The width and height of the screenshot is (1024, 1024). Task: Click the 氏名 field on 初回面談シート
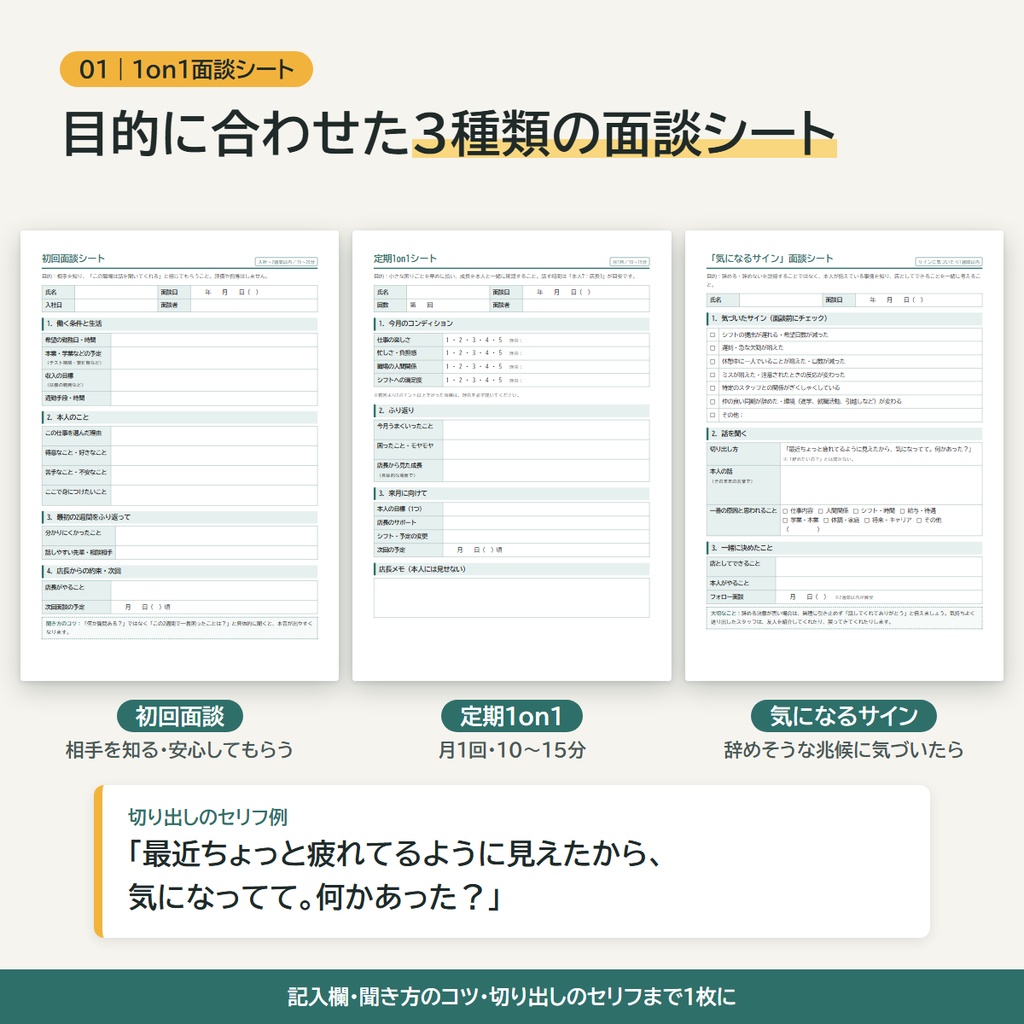(x=116, y=292)
